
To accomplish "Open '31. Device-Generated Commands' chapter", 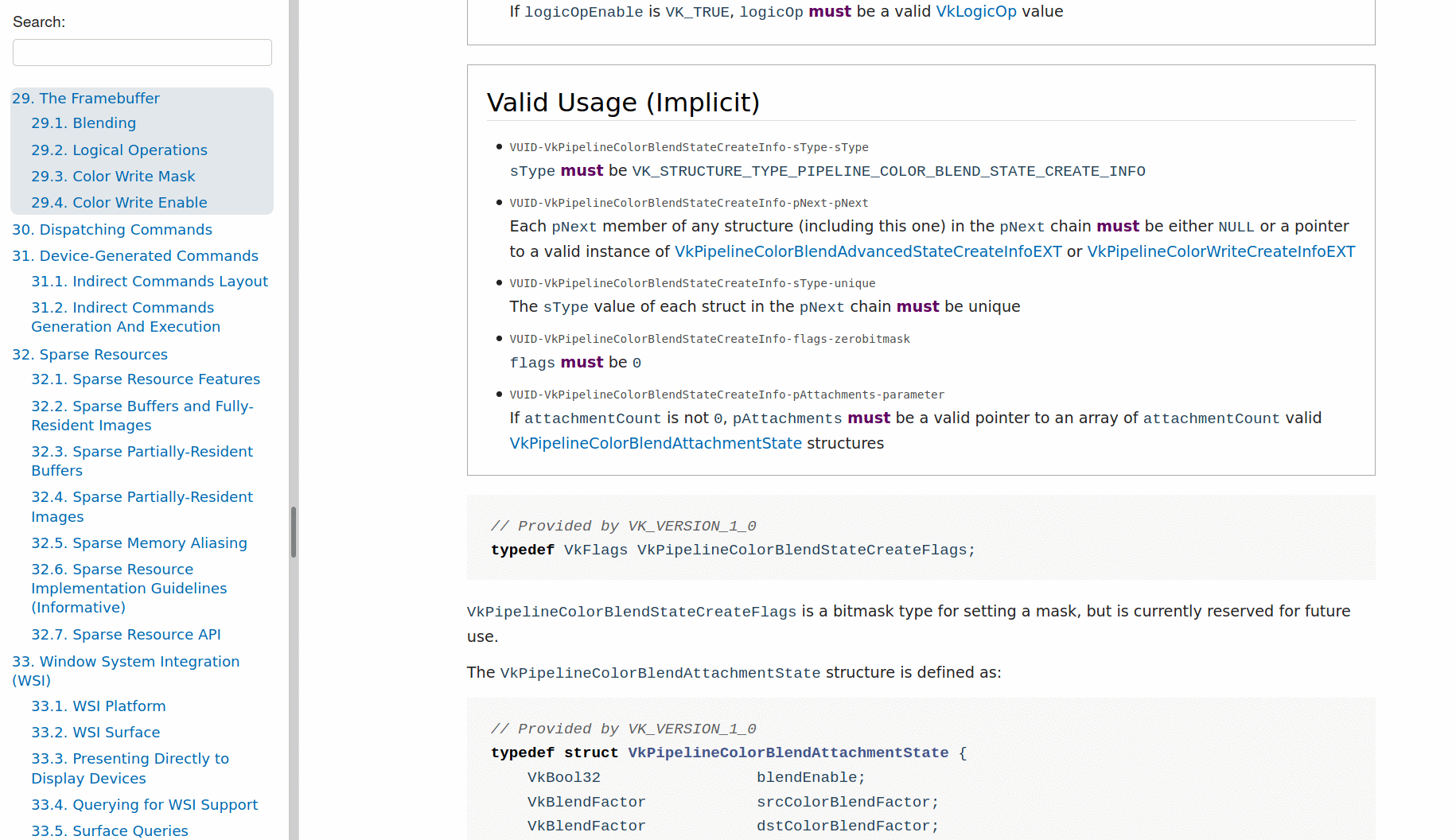I will [x=135, y=255].
